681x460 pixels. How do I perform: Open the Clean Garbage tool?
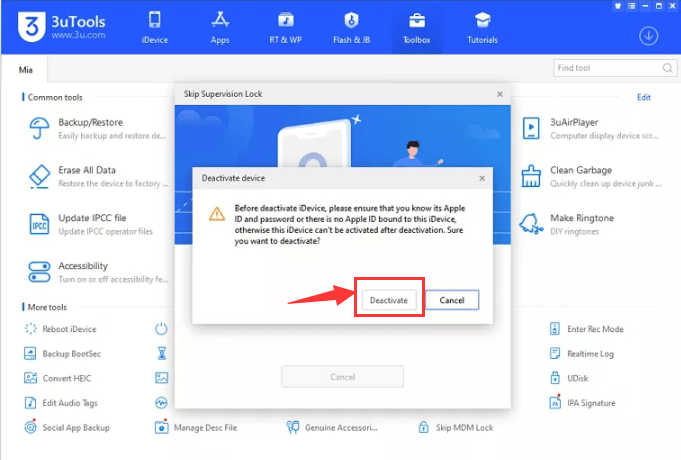click(591, 176)
